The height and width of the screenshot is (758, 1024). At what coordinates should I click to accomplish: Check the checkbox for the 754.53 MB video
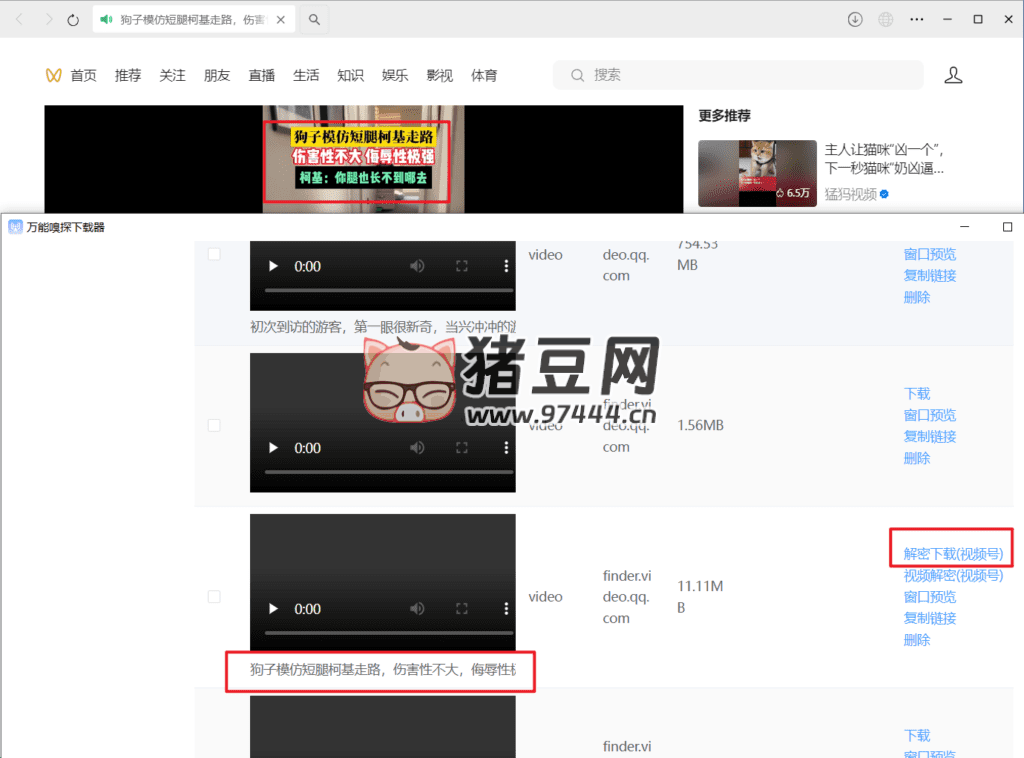[214, 255]
